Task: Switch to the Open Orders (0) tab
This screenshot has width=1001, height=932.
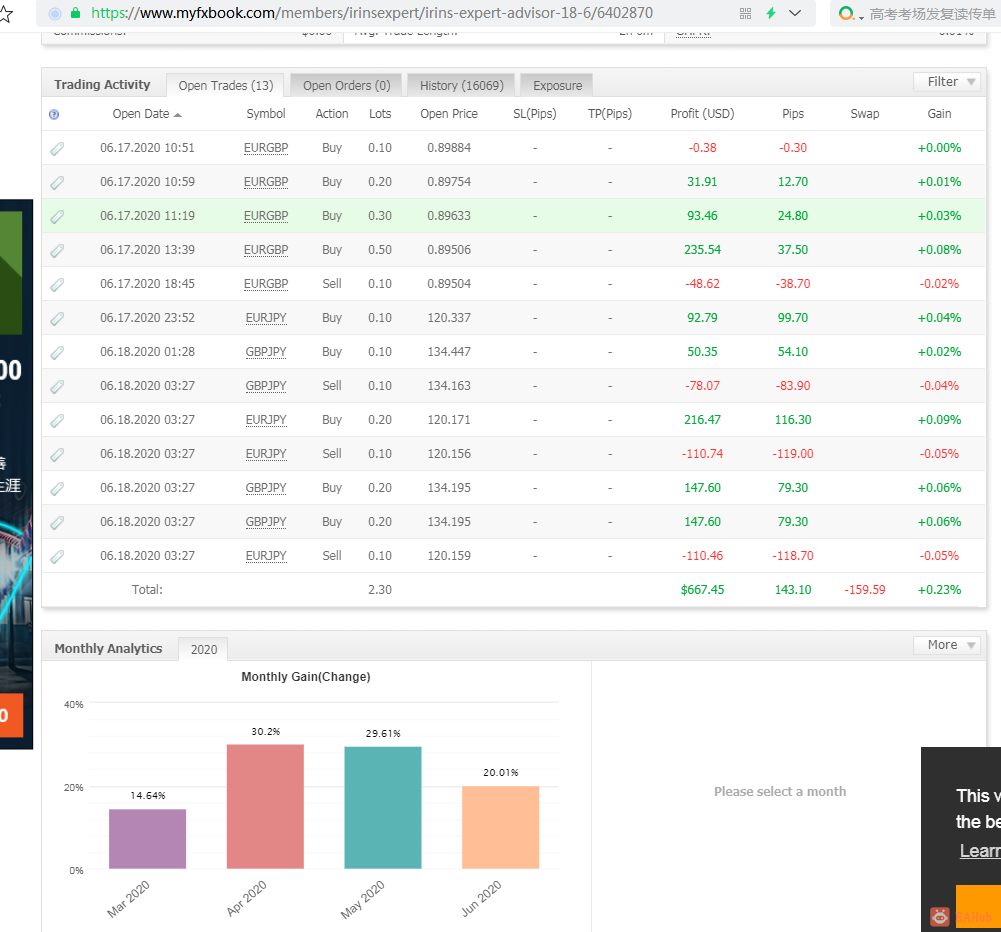Action: click(347, 86)
